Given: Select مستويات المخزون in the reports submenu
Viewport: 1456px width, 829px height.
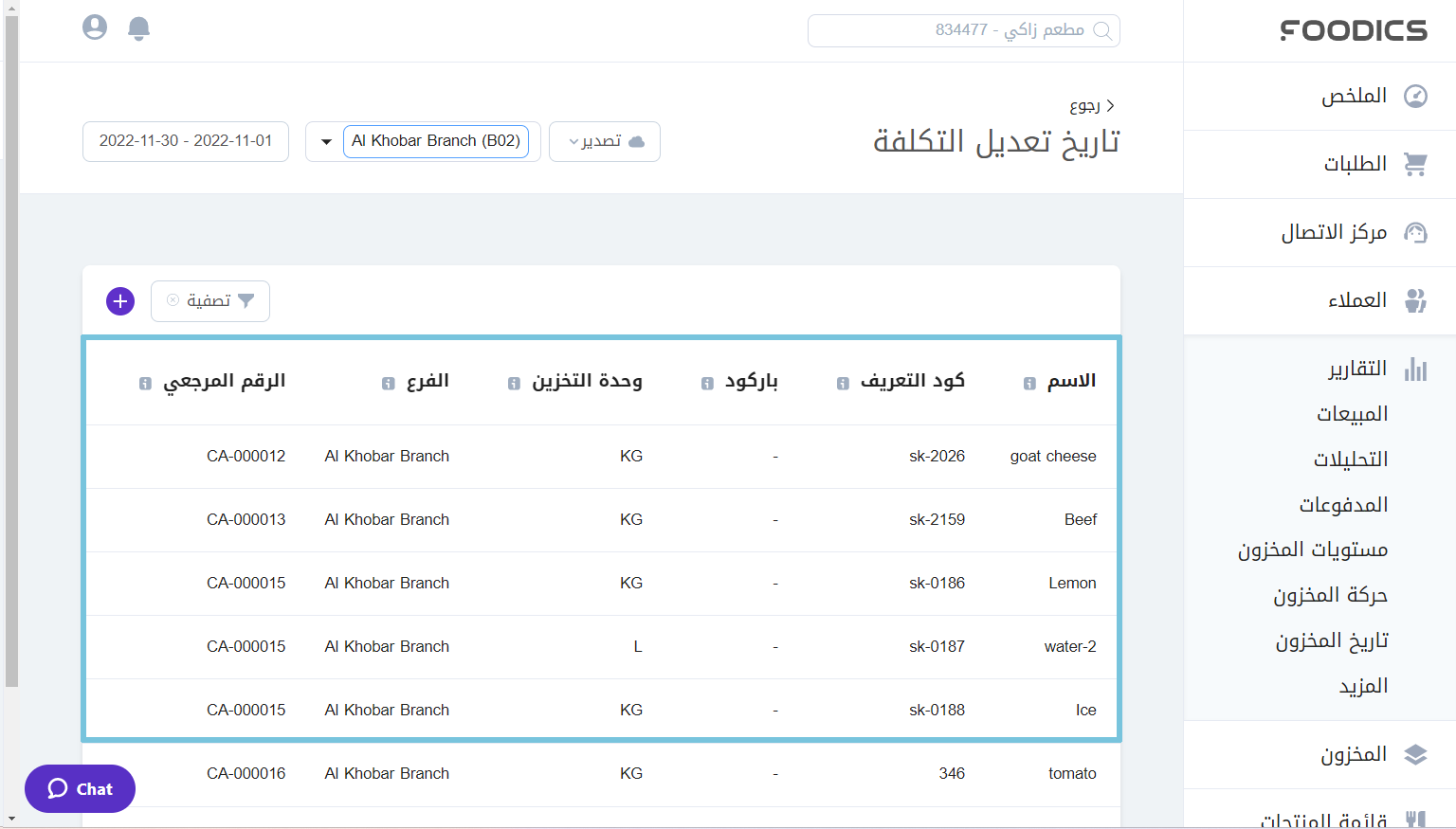Looking at the screenshot, I should 1312,550.
